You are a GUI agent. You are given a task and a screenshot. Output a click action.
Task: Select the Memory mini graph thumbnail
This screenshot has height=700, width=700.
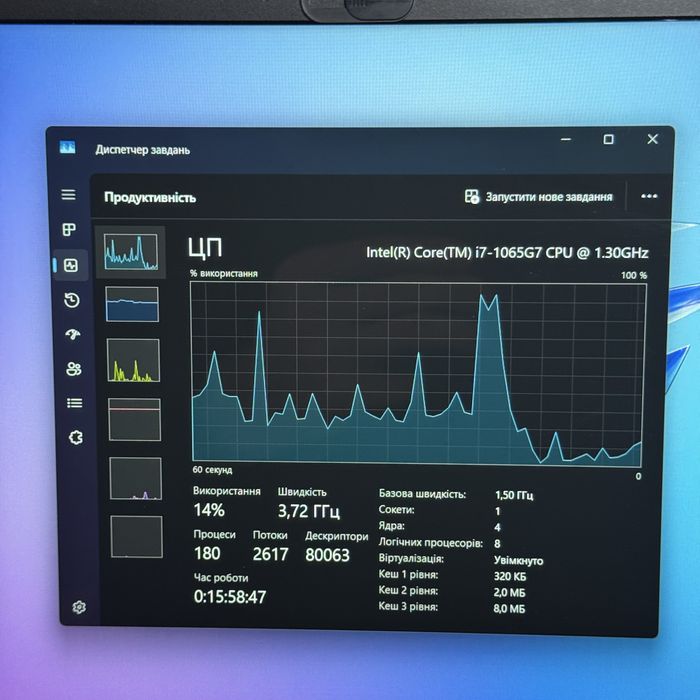[x=132, y=304]
